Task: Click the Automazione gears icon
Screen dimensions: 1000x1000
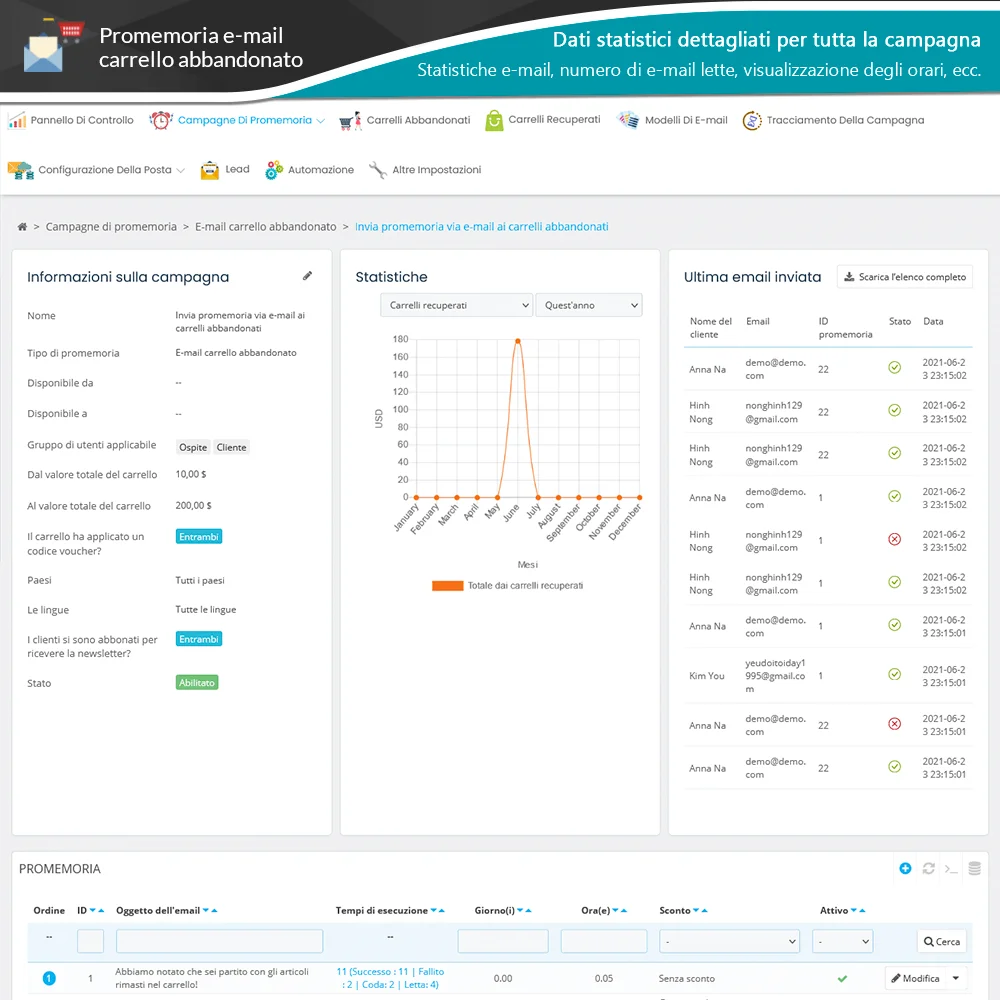Action: coord(271,170)
